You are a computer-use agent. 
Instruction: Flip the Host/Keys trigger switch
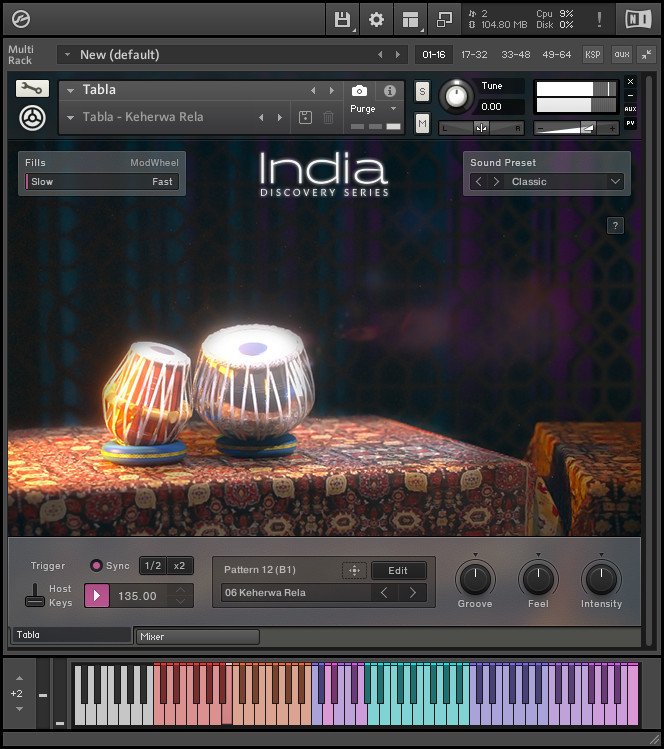click(x=35, y=595)
